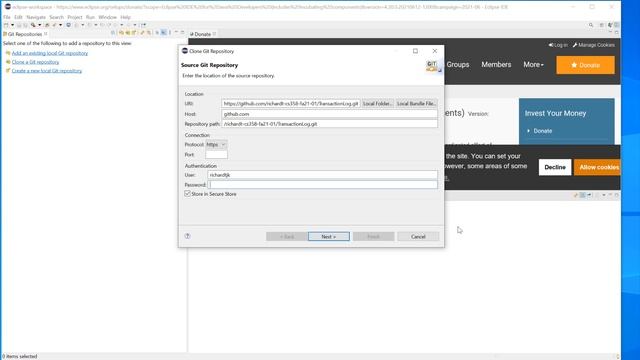This screenshot has width=640, height=360.
Task: Maximize the Git Repositories view
Action: point(182,32)
